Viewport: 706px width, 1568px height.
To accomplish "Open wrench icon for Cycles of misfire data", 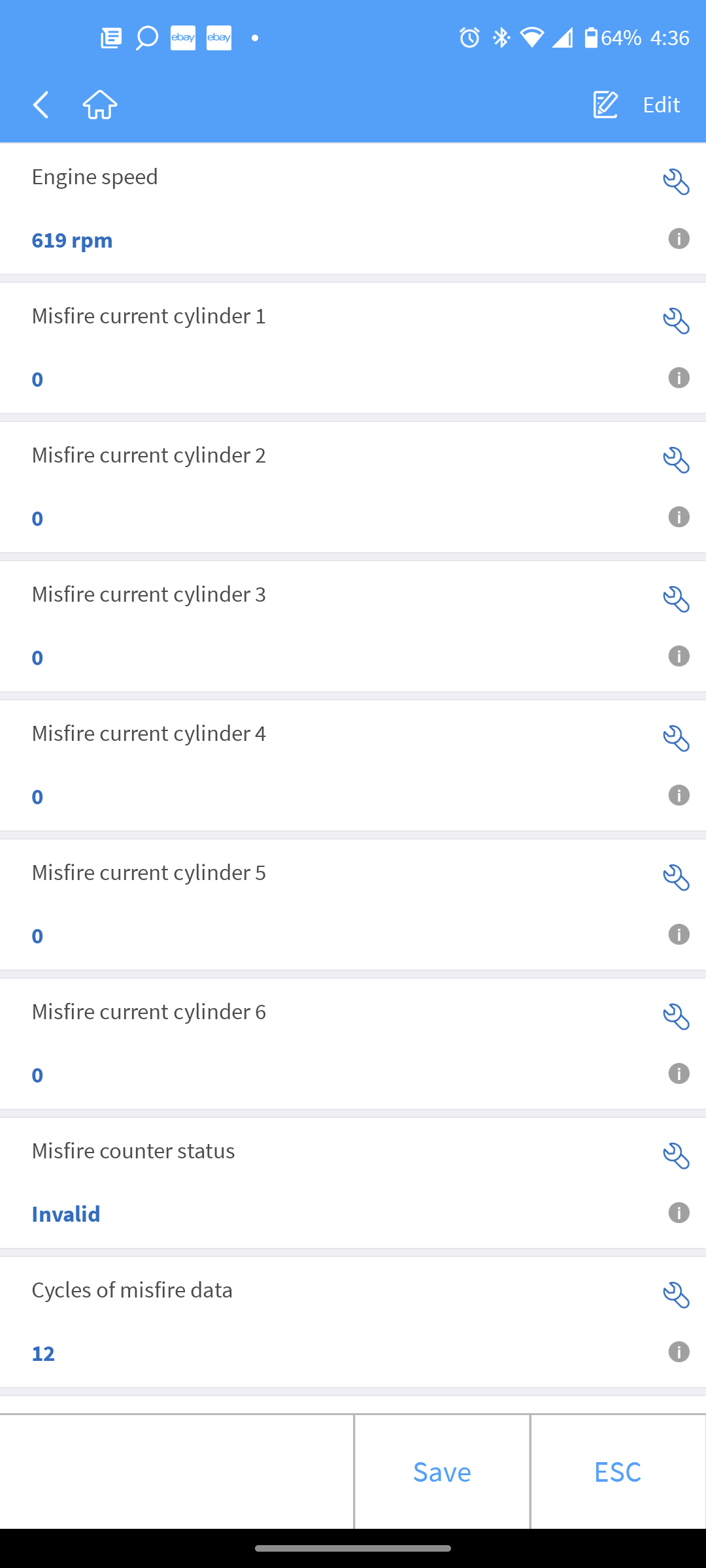I will tap(676, 1295).
